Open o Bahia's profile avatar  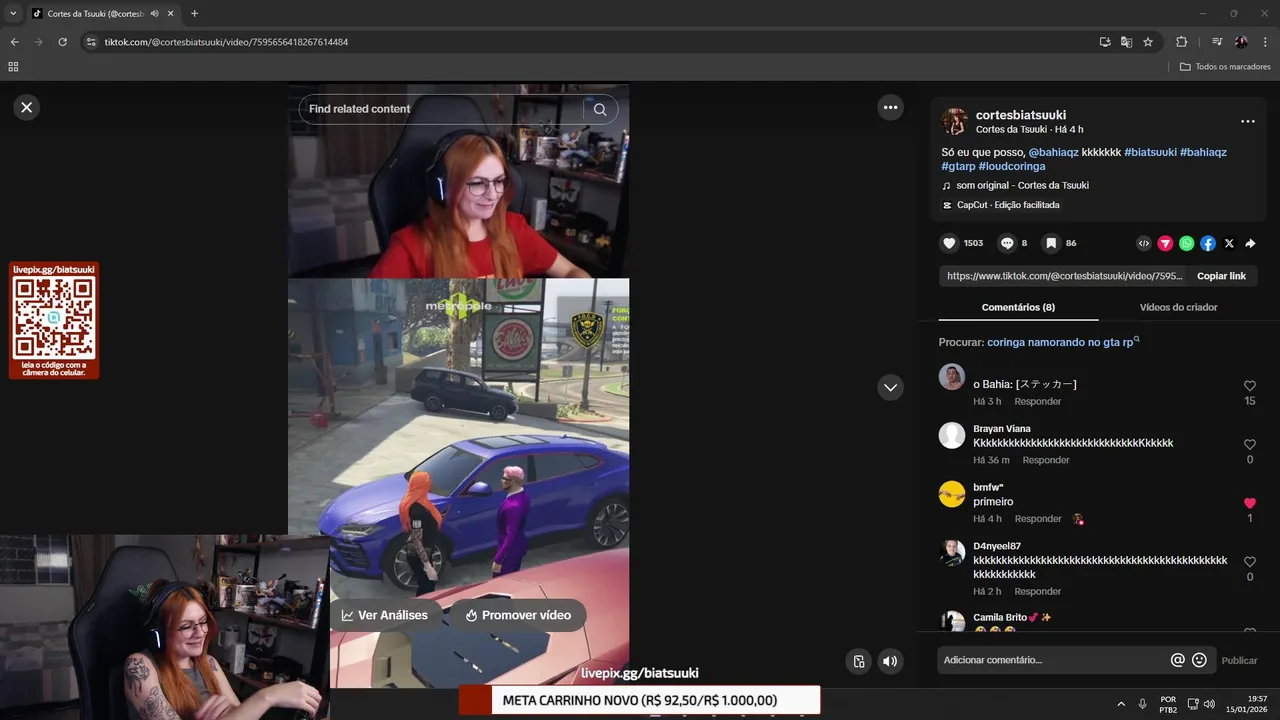pyautogui.click(x=952, y=377)
